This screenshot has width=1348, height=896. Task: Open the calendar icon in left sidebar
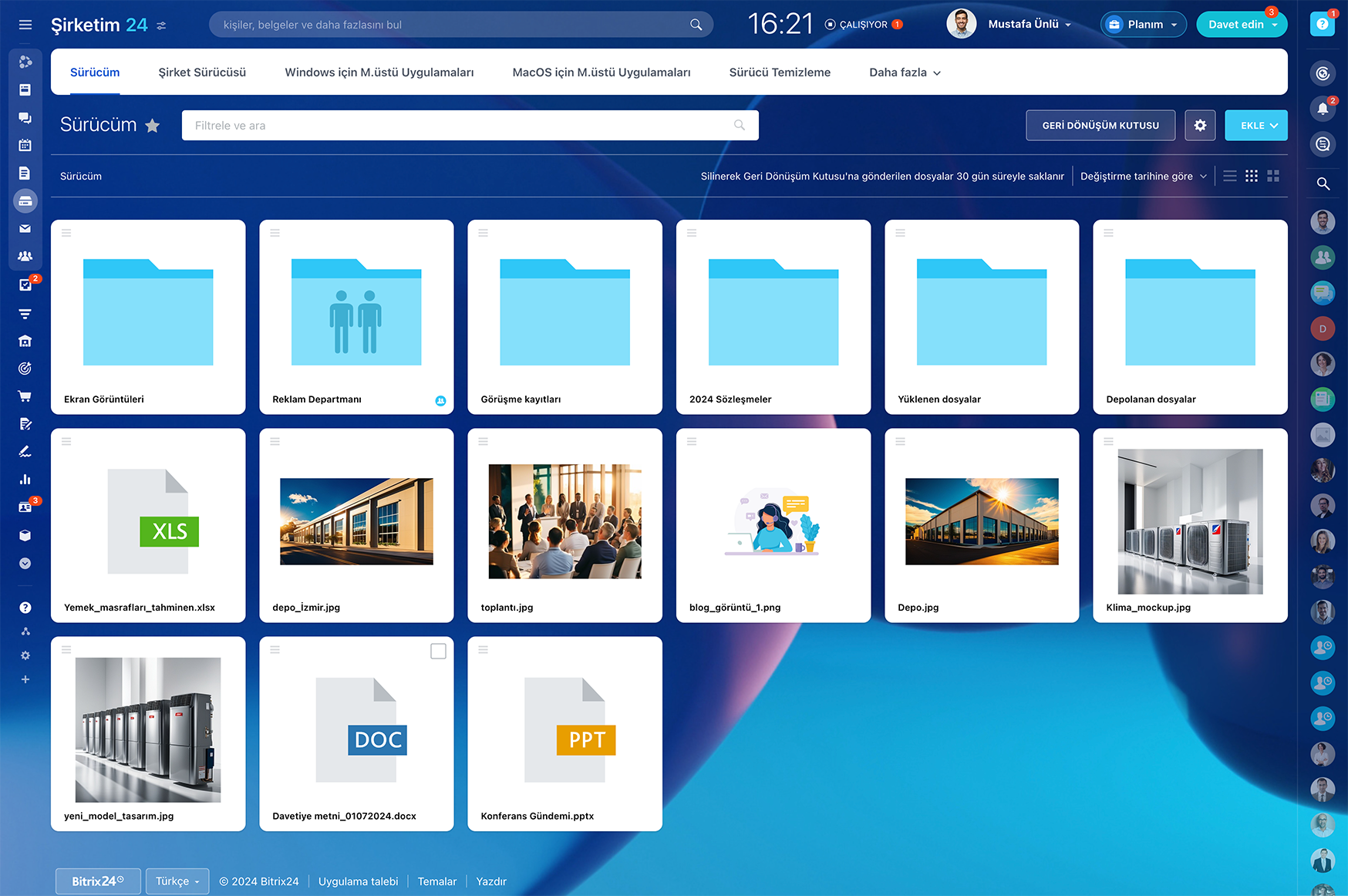coord(25,145)
